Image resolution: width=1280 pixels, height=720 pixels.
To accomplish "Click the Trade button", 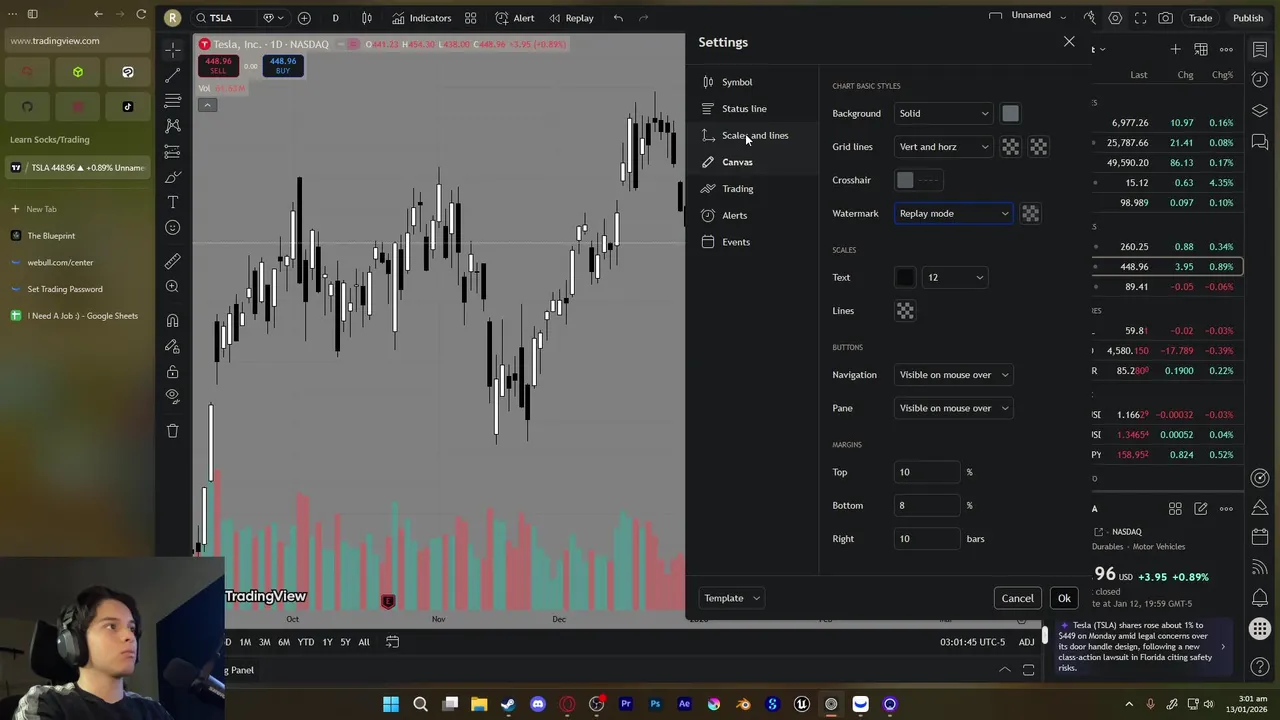I will (1200, 18).
